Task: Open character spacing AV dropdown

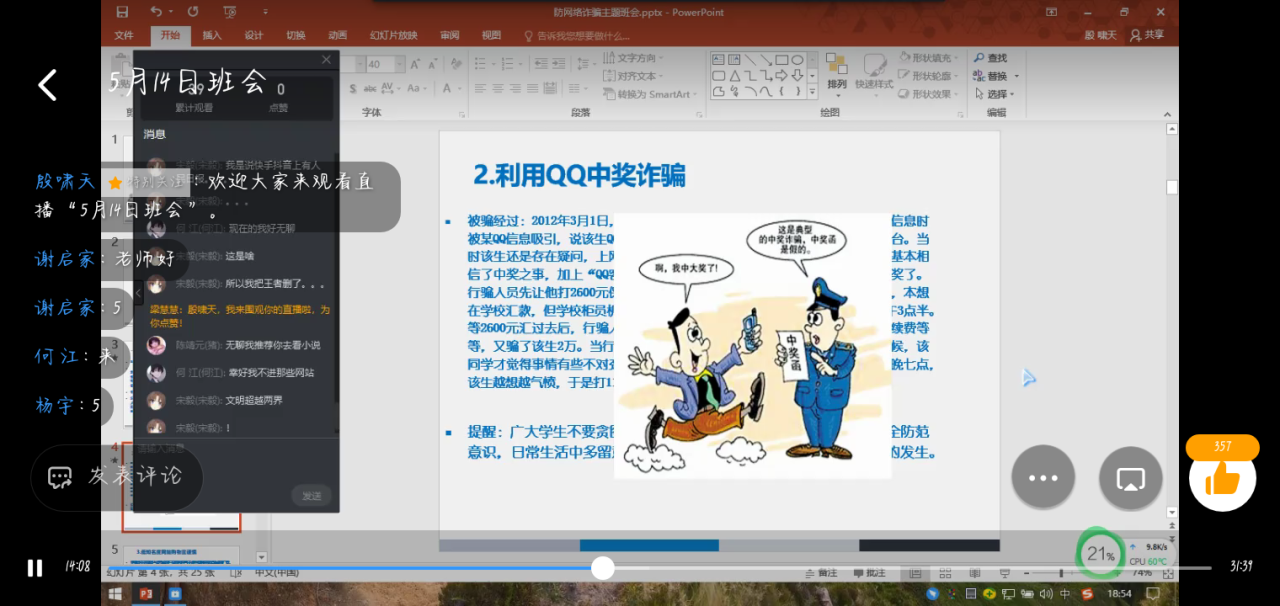Action: click(391, 88)
